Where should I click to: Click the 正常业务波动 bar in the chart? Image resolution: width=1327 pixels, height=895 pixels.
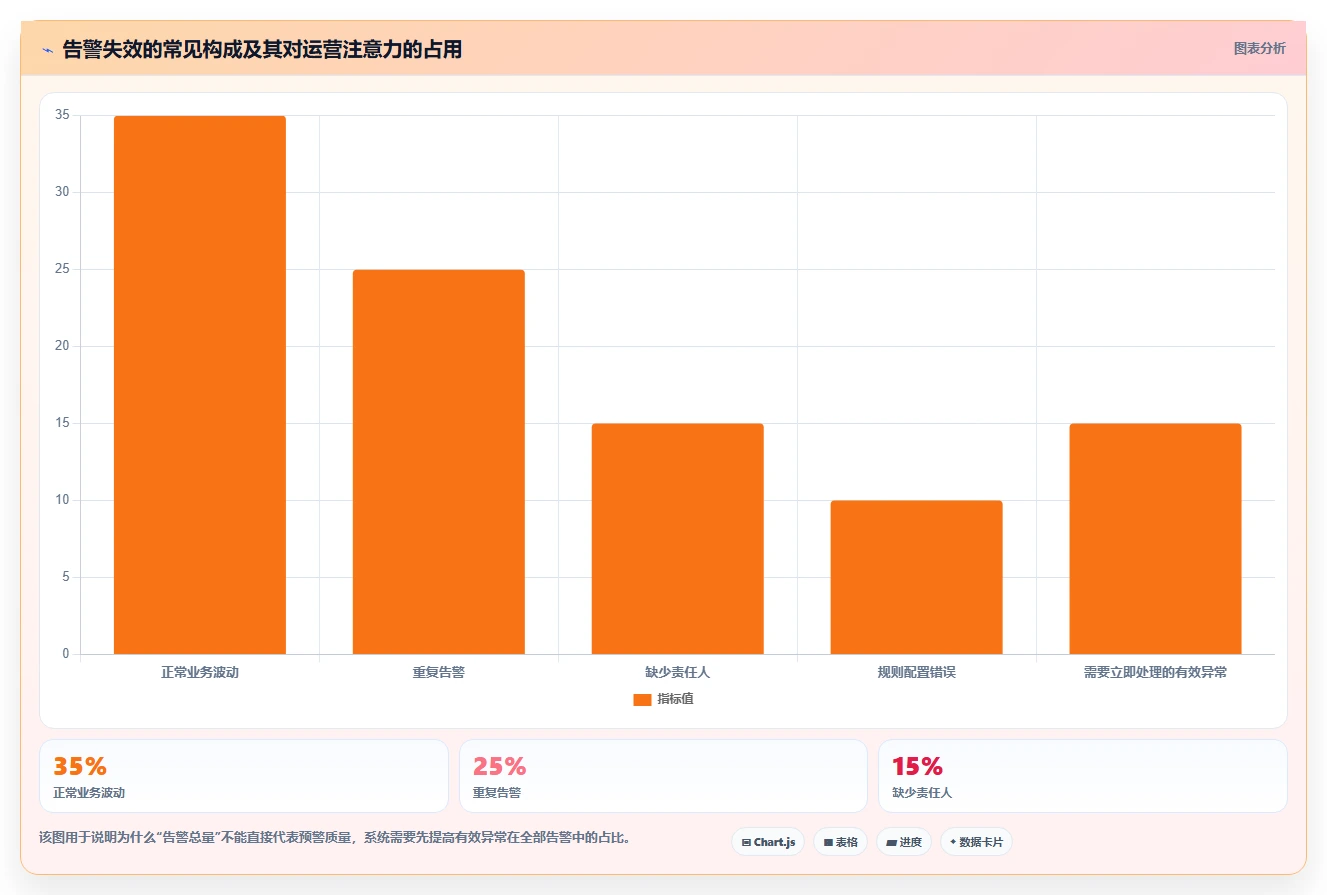click(x=200, y=385)
